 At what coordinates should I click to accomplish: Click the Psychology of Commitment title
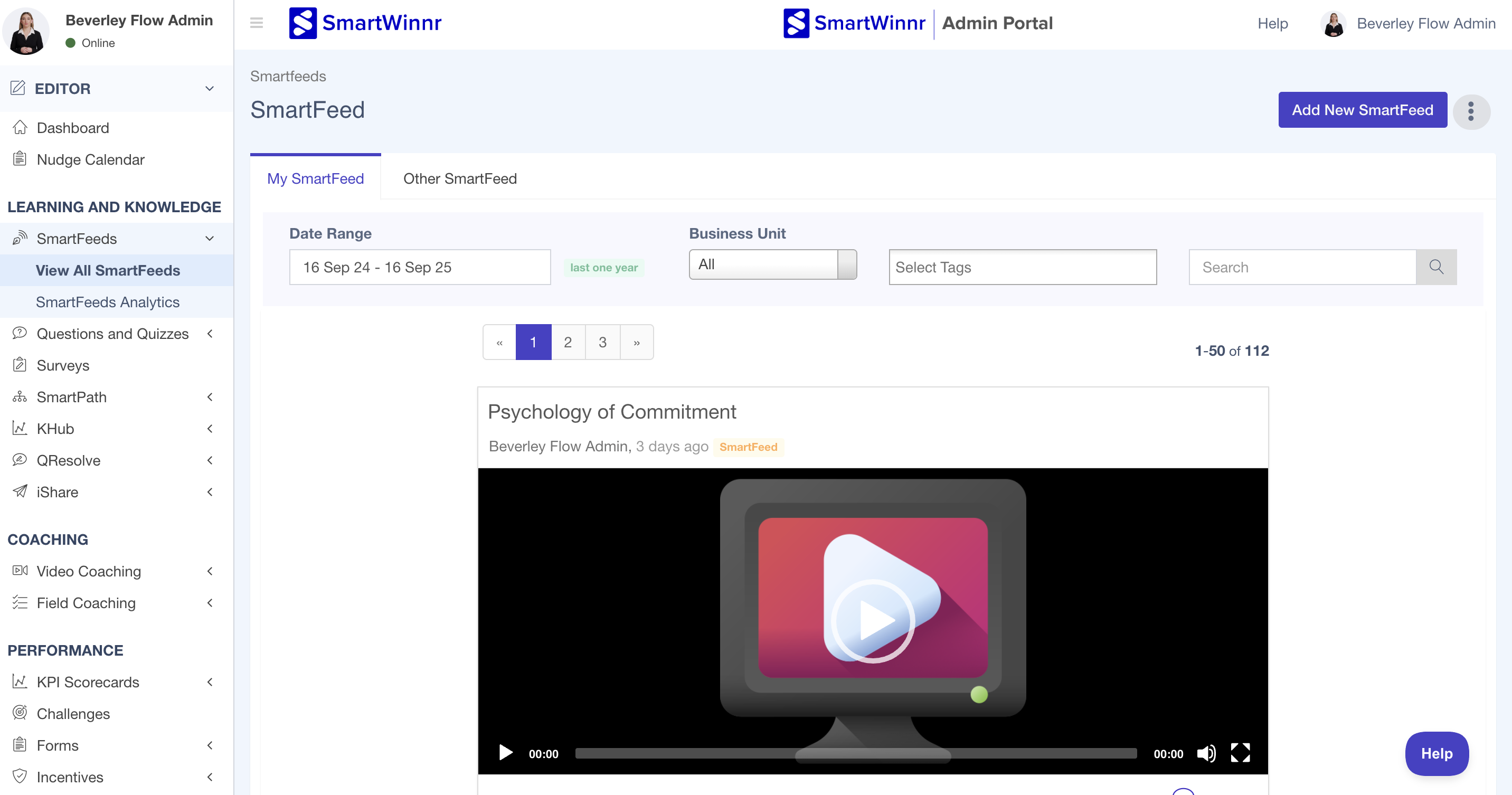click(x=611, y=412)
